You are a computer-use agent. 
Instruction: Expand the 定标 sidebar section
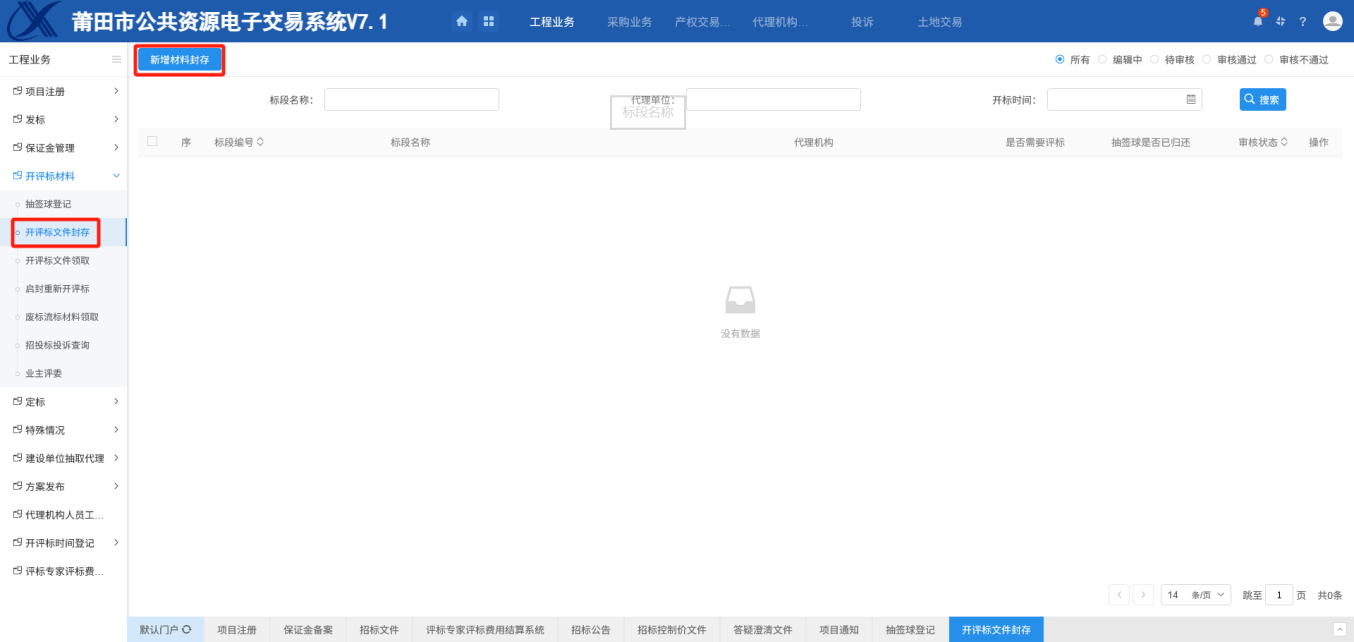pyautogui.click(x=64, y=402)
